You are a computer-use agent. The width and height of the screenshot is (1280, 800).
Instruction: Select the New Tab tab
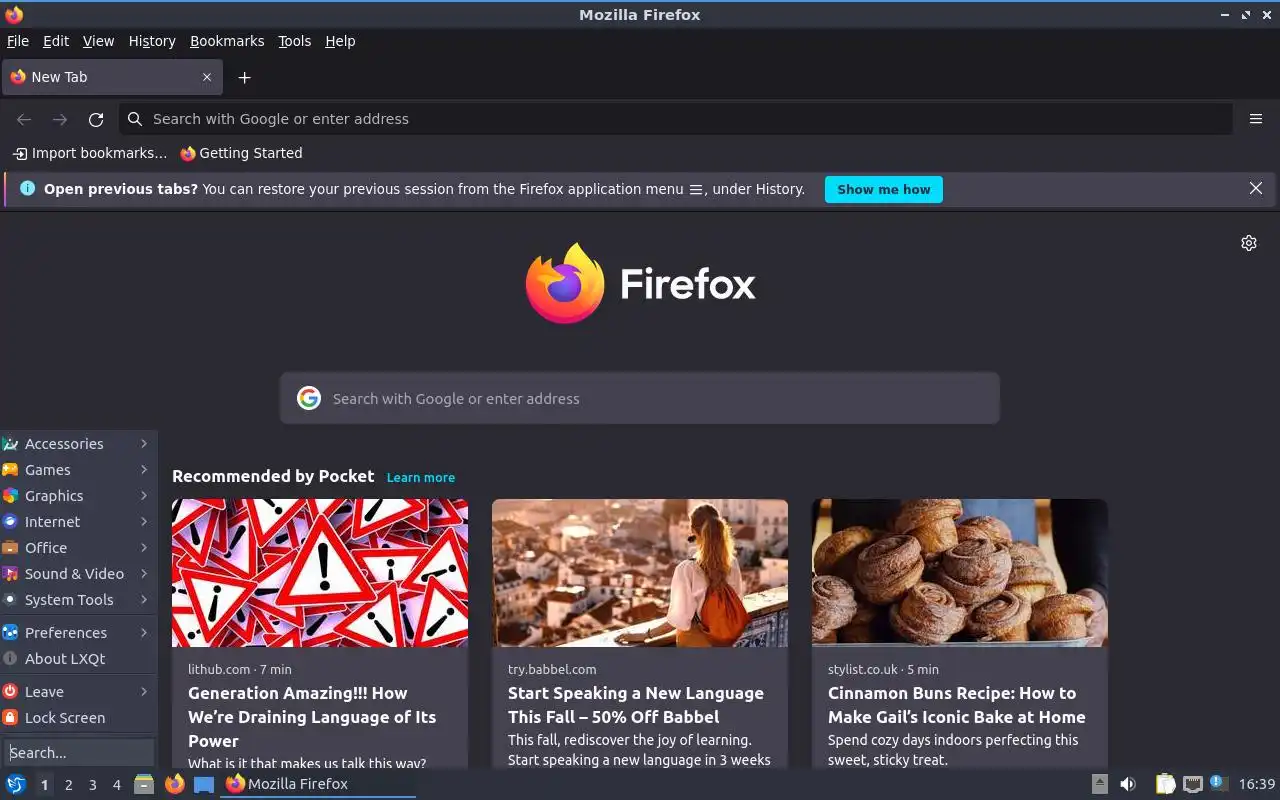point(111,77)
